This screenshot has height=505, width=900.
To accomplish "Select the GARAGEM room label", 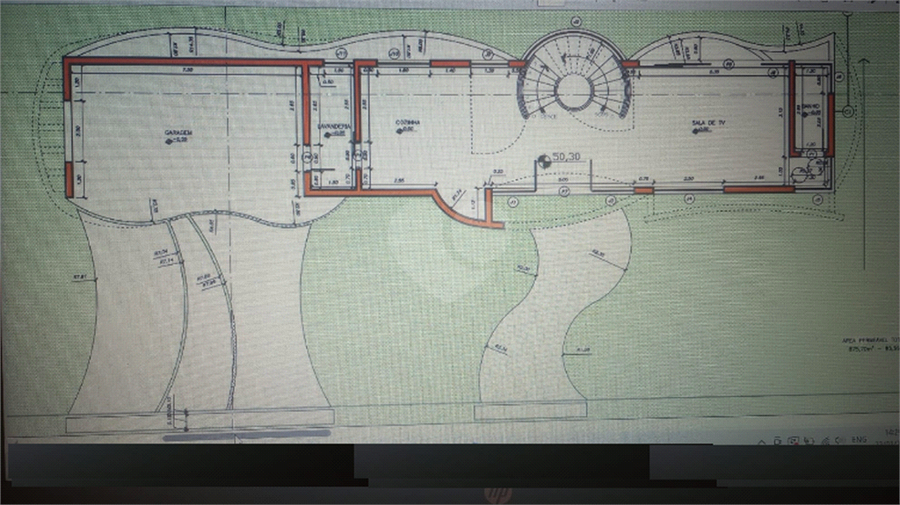I will [x=180, y=132].
